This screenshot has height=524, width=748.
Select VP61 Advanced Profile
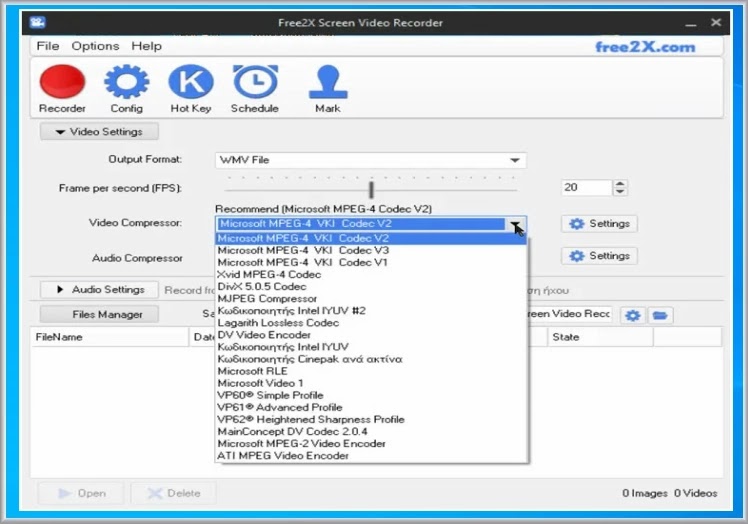click(x=371, y=408)
